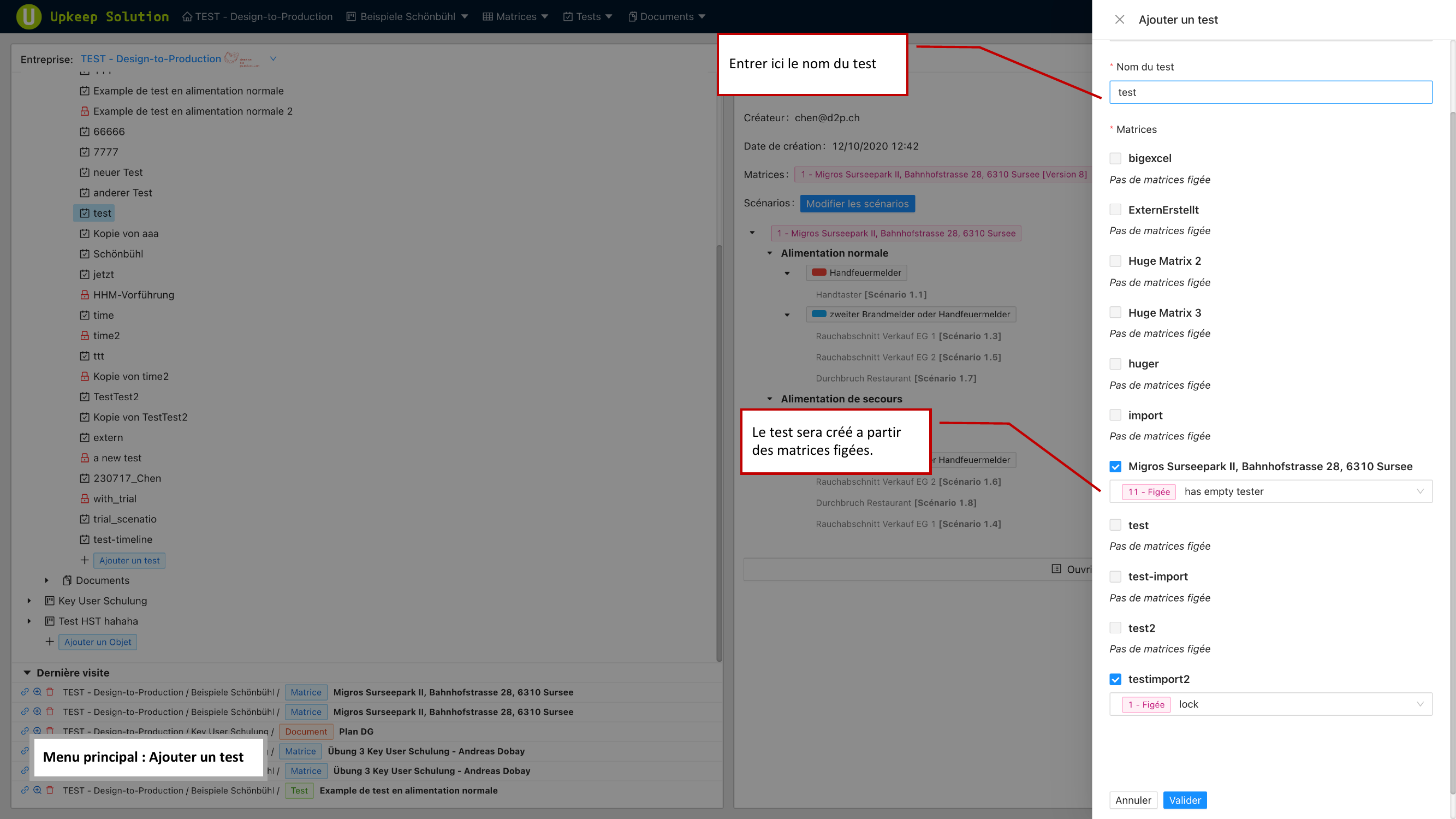
Task: Open the Matrices menu
Action: [x=515, y=16]
